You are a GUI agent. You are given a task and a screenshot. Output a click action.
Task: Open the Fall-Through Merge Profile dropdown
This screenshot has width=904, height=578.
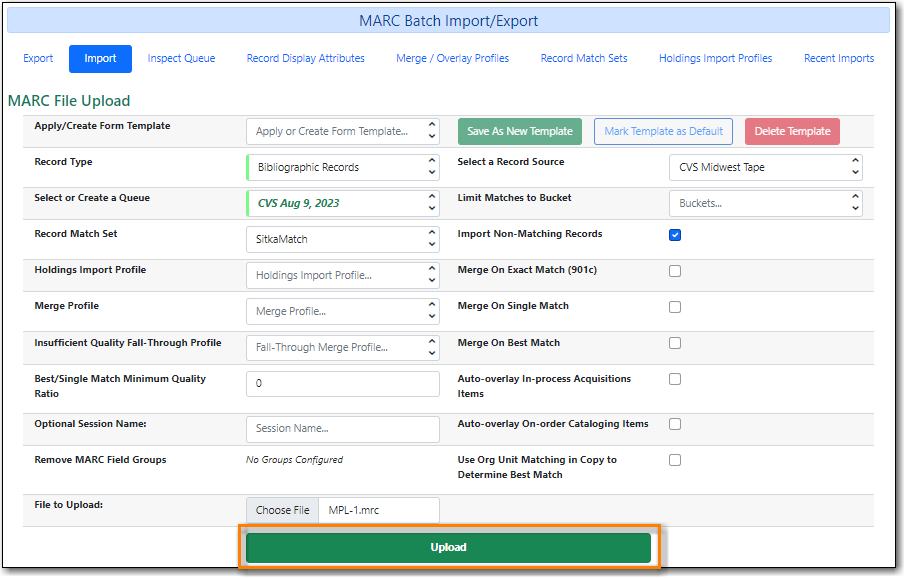point(343,347)
